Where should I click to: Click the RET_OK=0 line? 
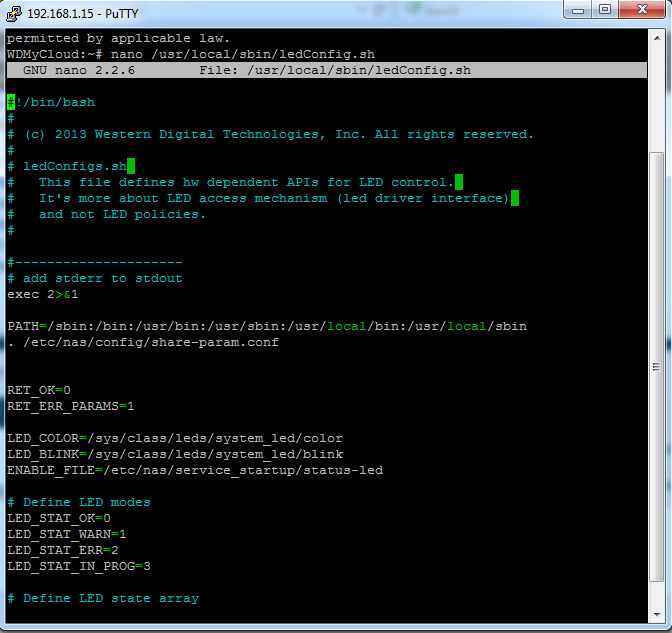tap(39, 390)
